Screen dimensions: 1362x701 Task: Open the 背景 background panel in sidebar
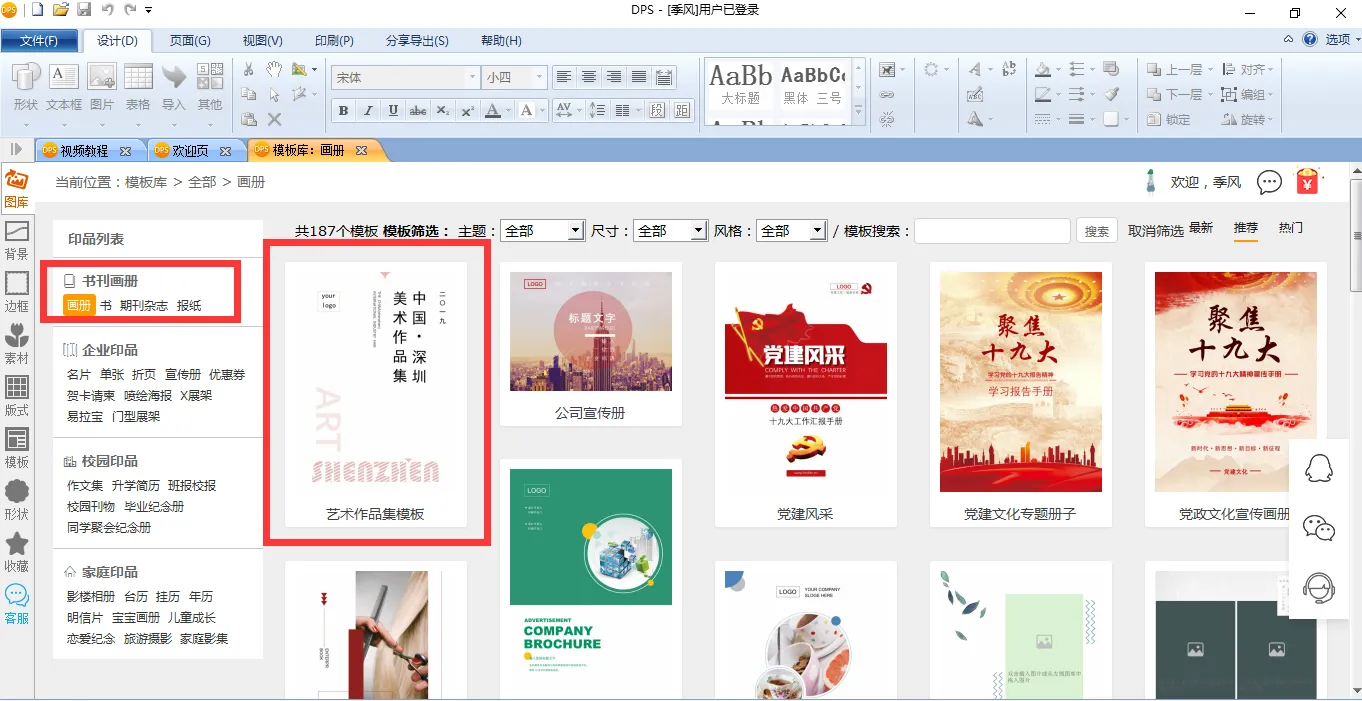[x=17, y=240]
